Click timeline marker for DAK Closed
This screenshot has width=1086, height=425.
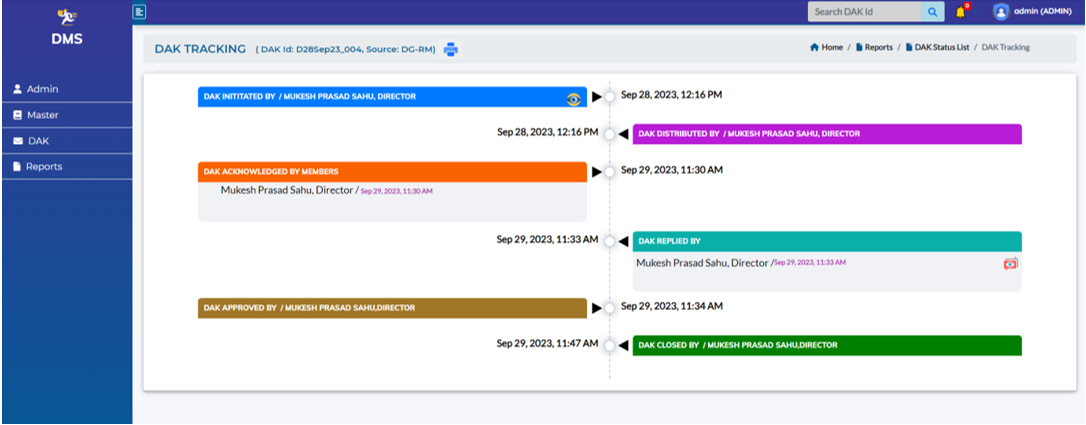click(609, 345)
